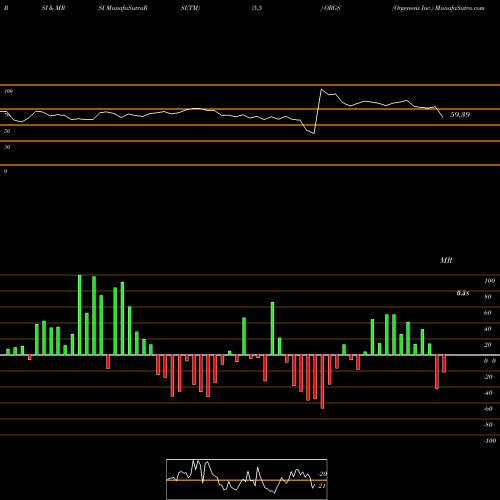Screen dimensions: 500x500
Task: Click the 30 level label on the RSI panel
Action: pyautogui.click(x=7, y=147)
